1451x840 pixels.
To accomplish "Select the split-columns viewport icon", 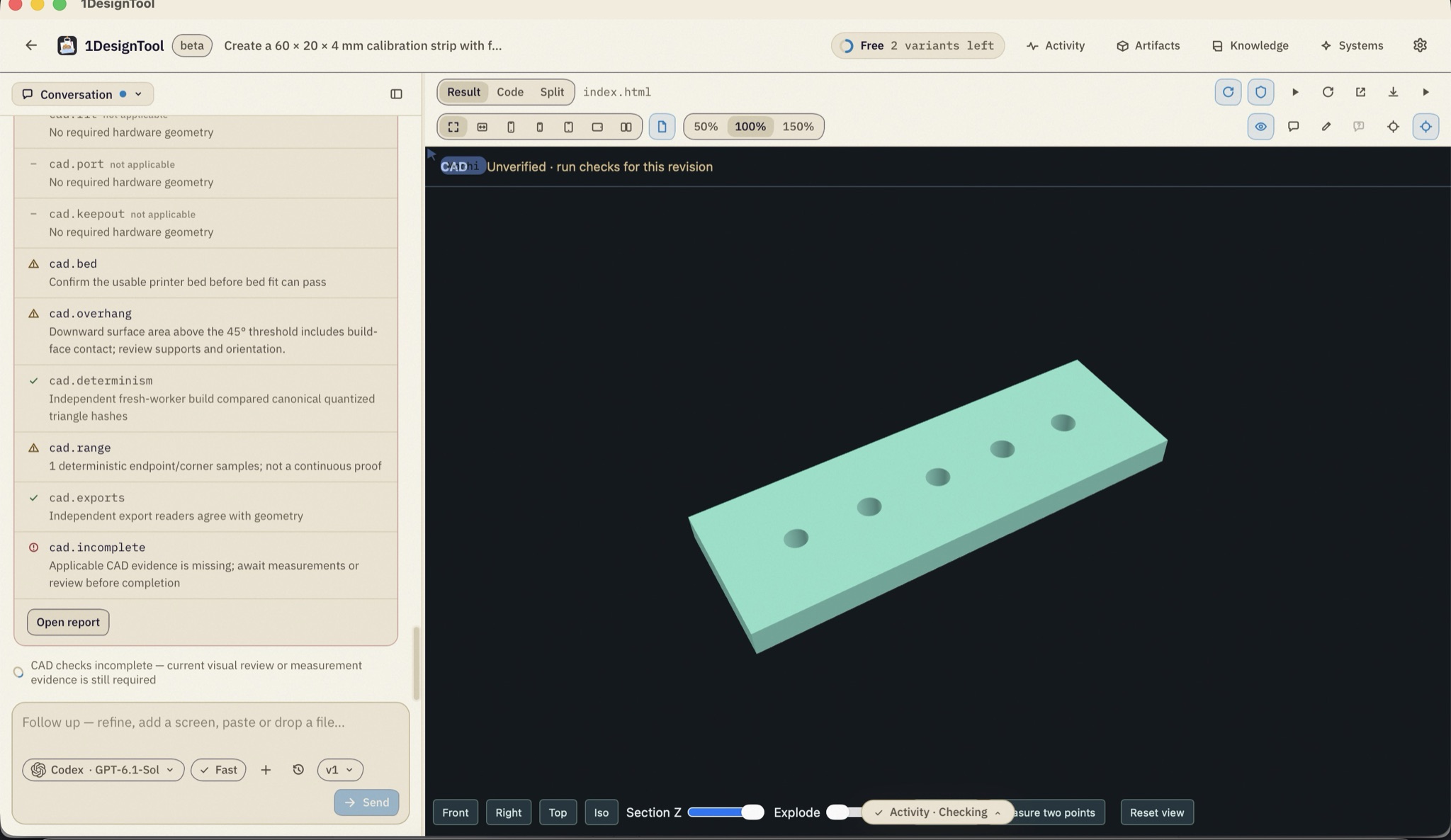I will [626, 127].
